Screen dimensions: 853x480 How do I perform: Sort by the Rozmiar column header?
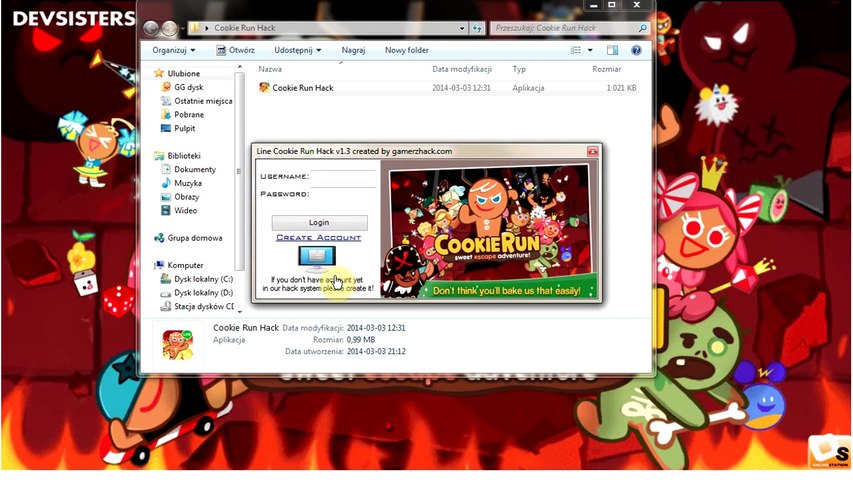click(x=607, y=69)
